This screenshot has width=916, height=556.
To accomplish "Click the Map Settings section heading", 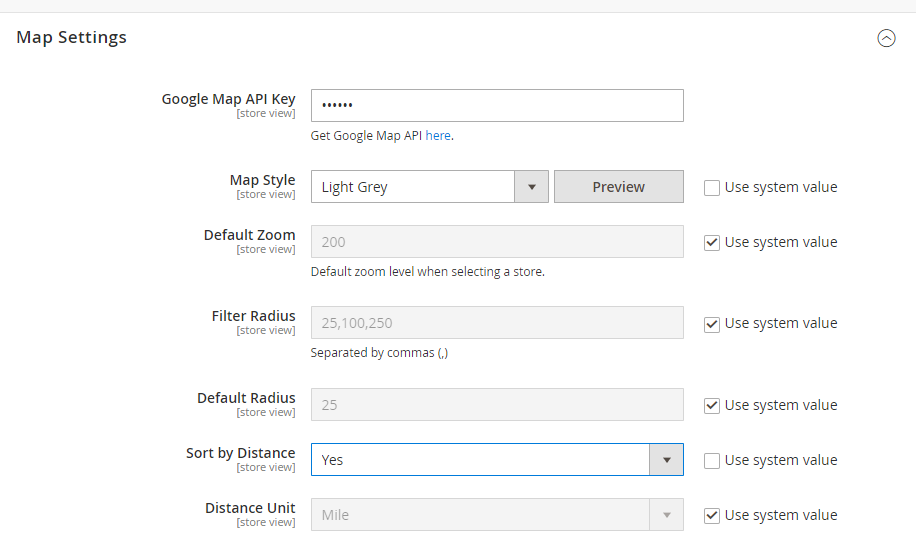I will [x=72, y=38].
